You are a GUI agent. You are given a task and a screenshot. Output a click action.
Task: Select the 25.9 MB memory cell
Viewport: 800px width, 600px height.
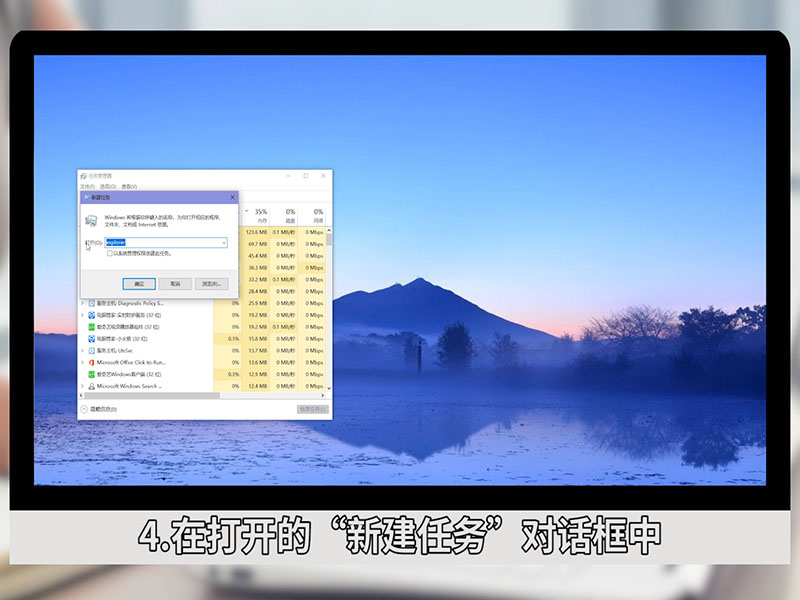258,303
